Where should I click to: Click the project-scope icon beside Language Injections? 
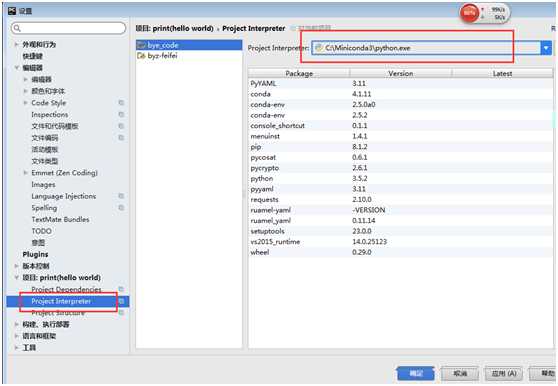click(121, 196)
